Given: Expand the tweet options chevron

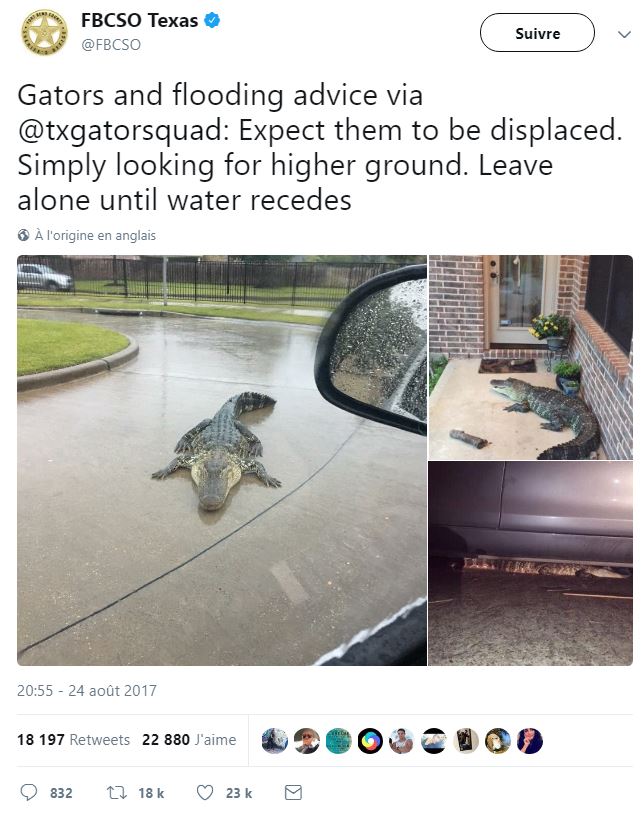Looking at the screenshot, I should click(x=624, y=34).
